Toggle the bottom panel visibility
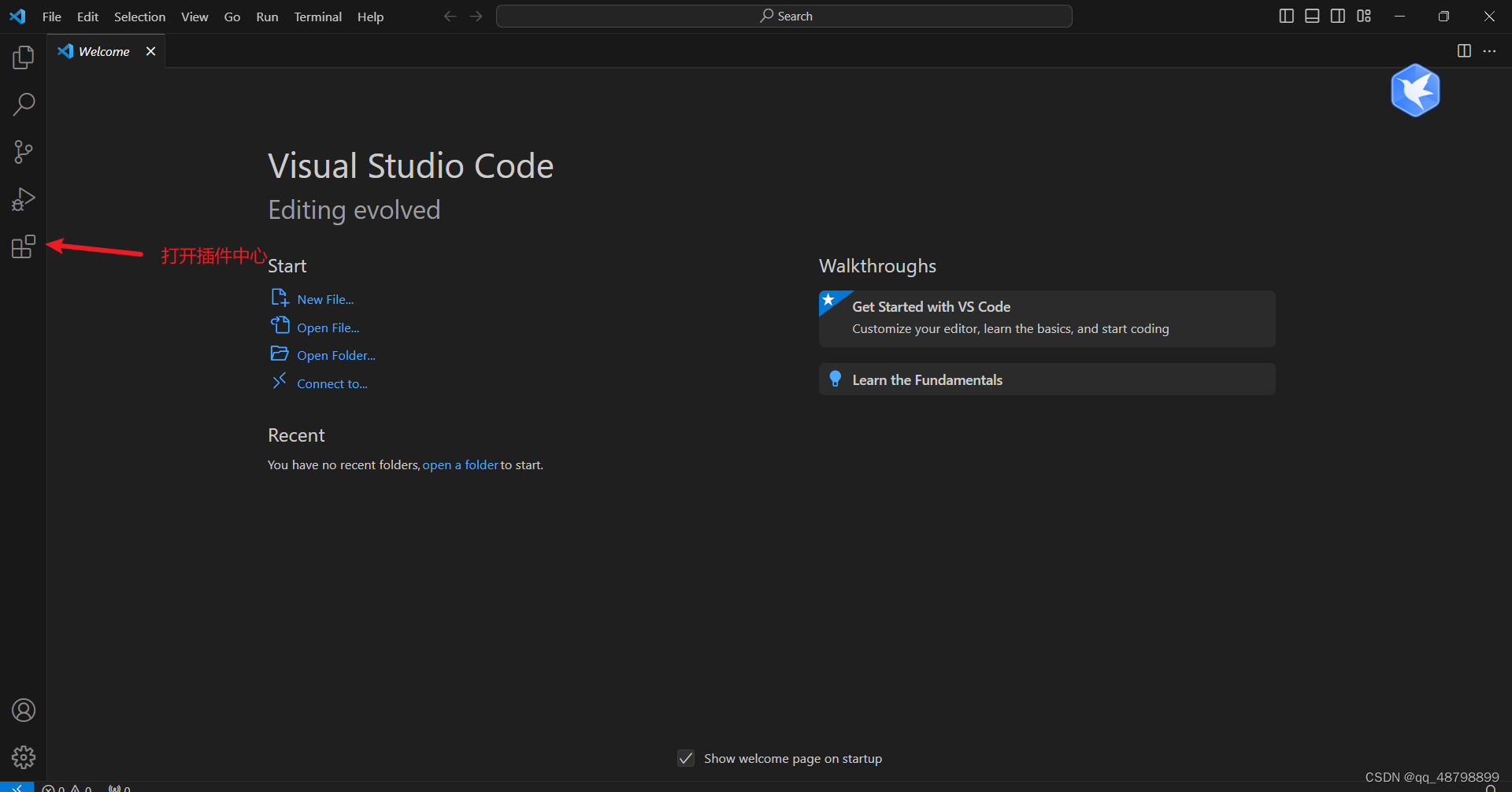Image resolution: width=1512 pixels, height=792 pixels. click(x=1312, y=15)
